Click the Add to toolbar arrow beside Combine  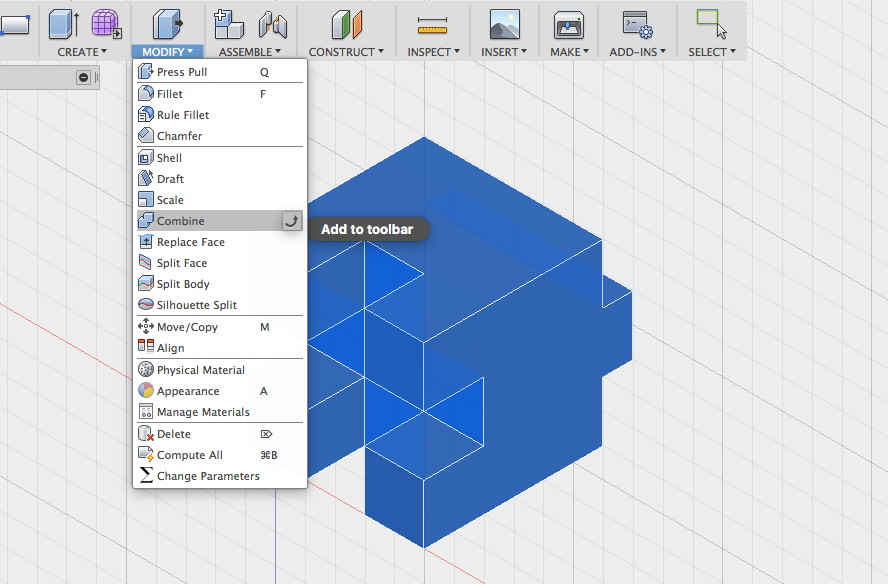291,221
